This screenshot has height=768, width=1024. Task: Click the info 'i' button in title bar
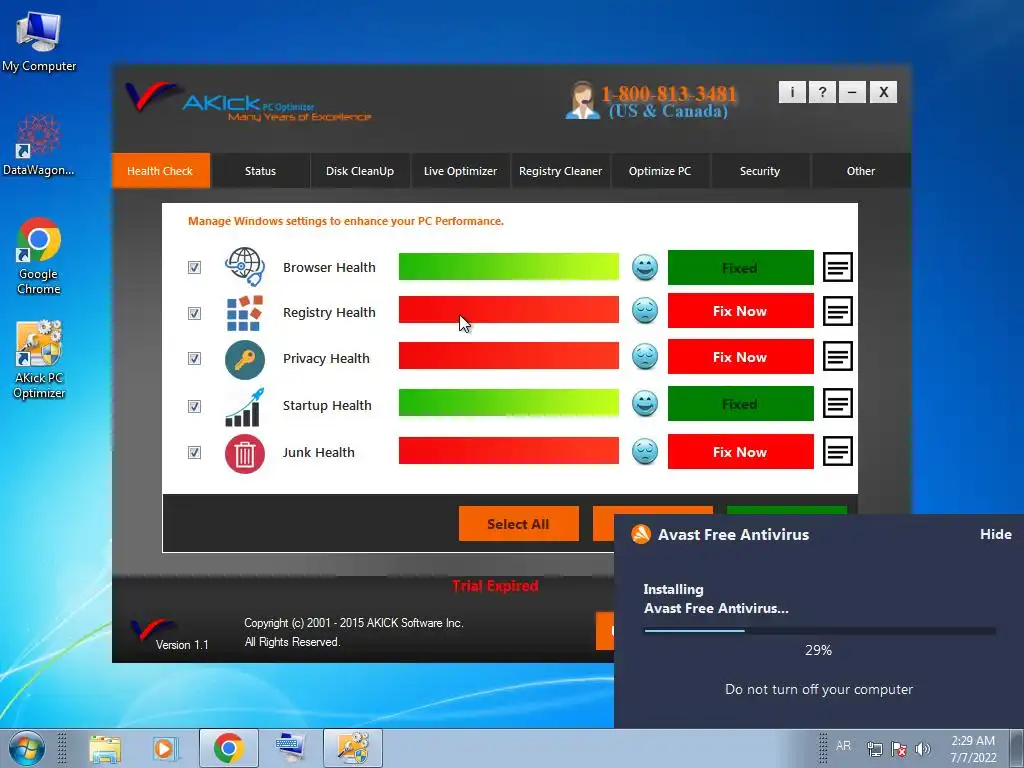coord(792,92)
